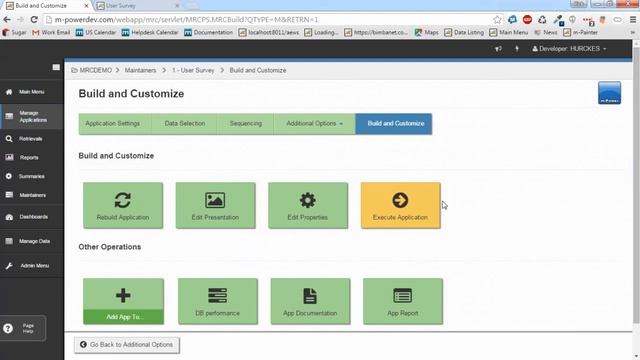Open the App Report tile

click(403, 301)
